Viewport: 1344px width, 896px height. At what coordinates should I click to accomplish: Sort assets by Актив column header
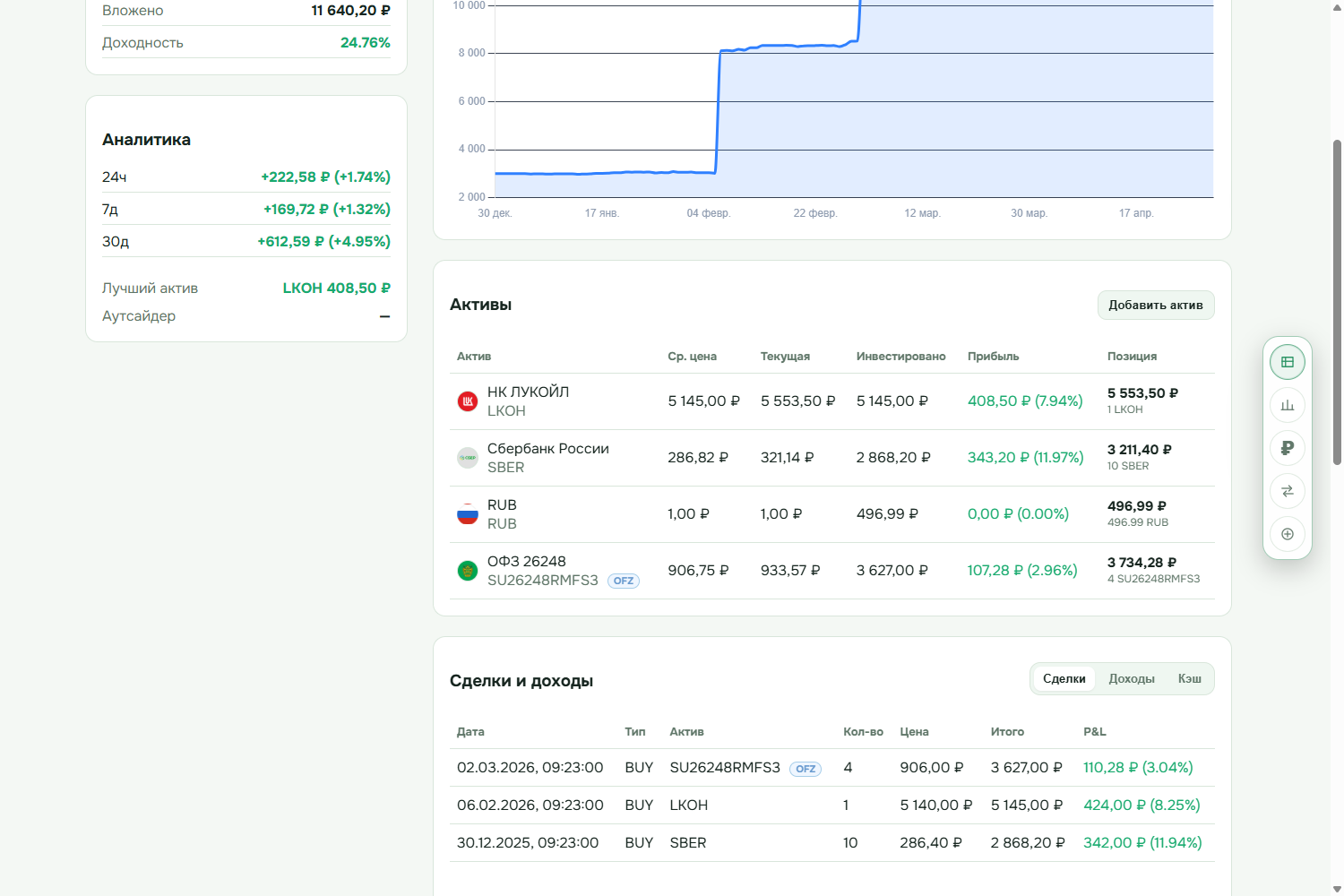474,356
